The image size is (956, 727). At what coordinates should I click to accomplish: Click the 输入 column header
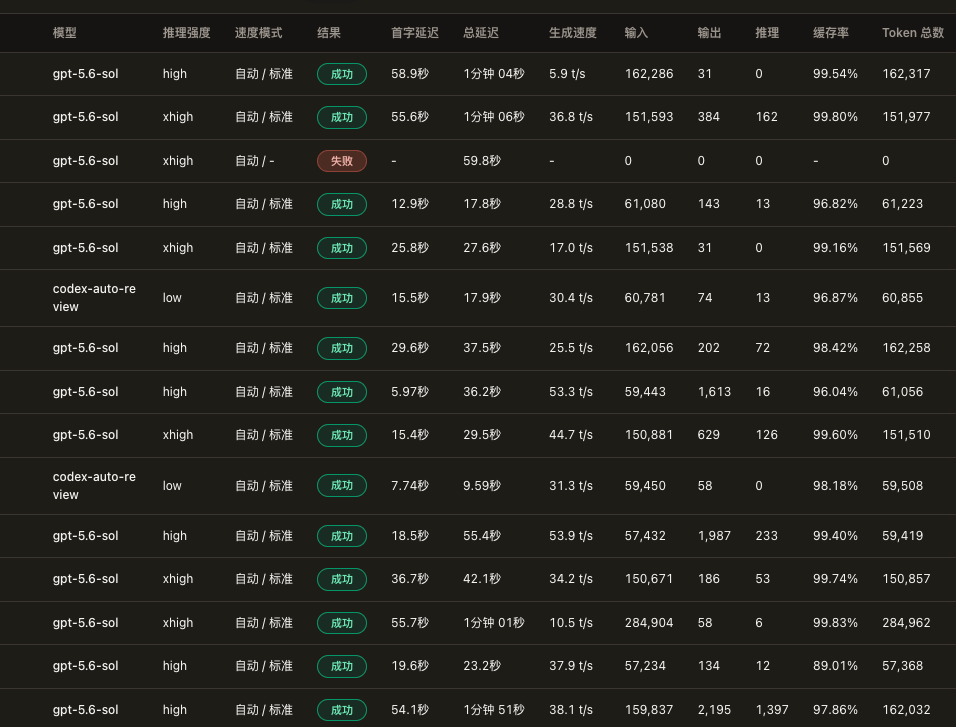pos(636,33)
